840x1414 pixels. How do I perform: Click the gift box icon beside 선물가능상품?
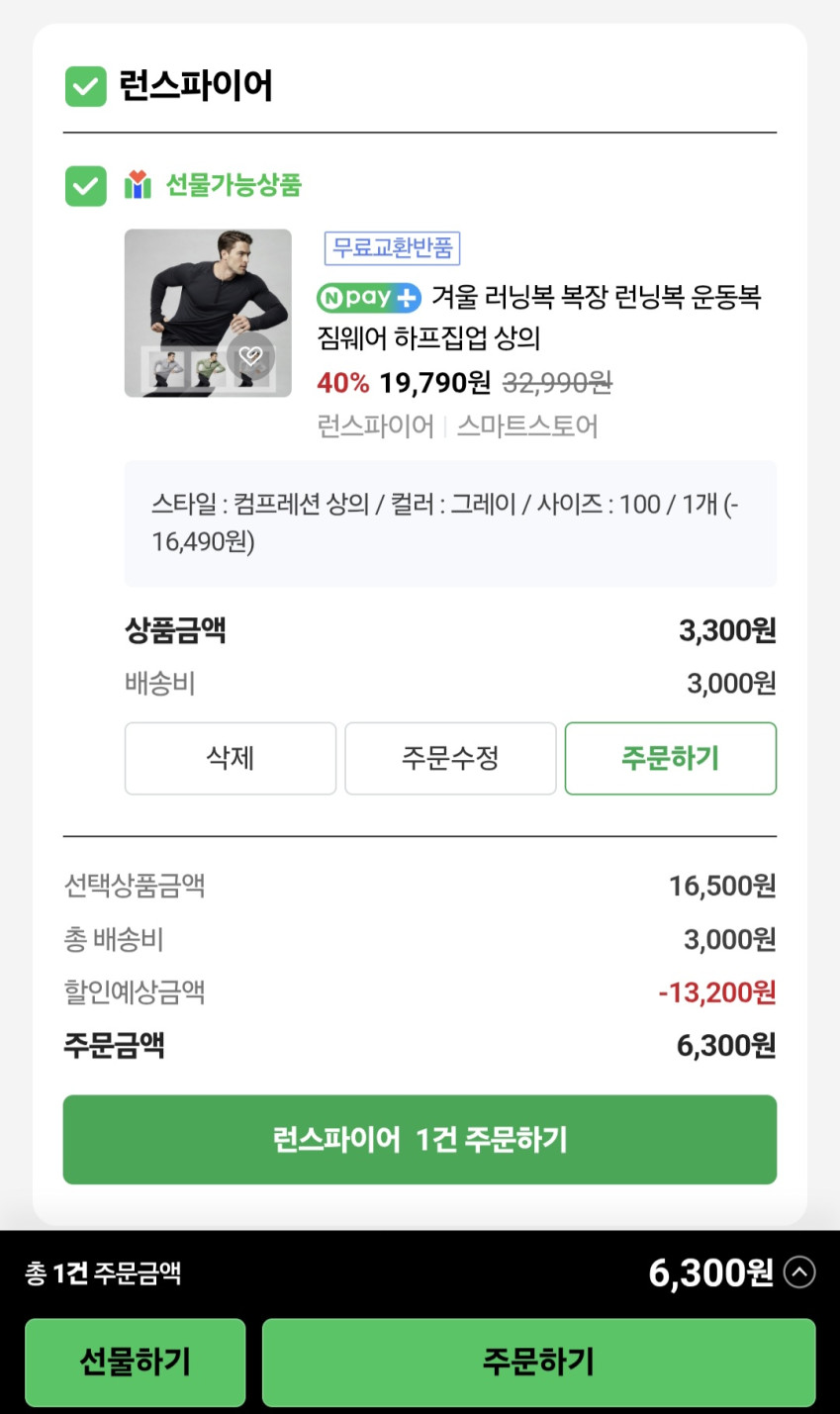point(138,185)
